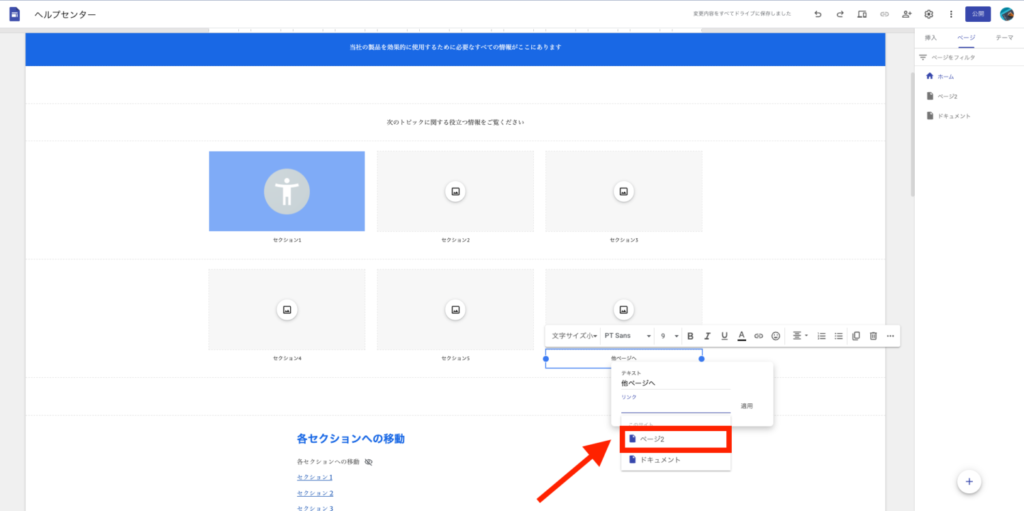
Task: Open the 文字サイズ小 text style dropdown
Action: (x=574, y=336)
